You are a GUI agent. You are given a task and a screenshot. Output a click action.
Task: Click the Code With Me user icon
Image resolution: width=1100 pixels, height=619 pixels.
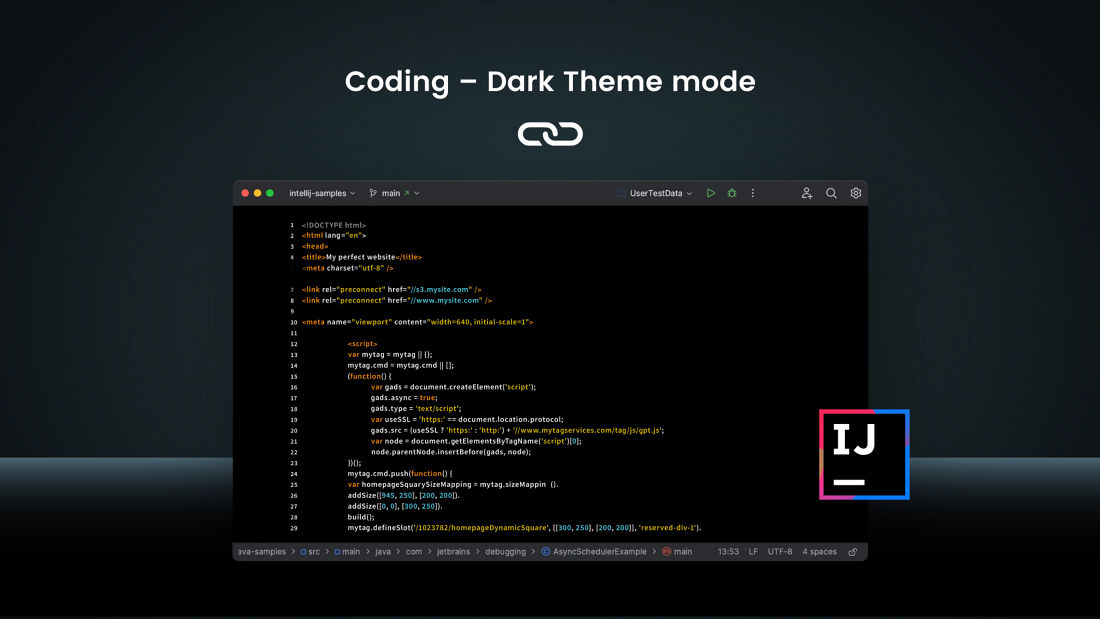[807, 193]
